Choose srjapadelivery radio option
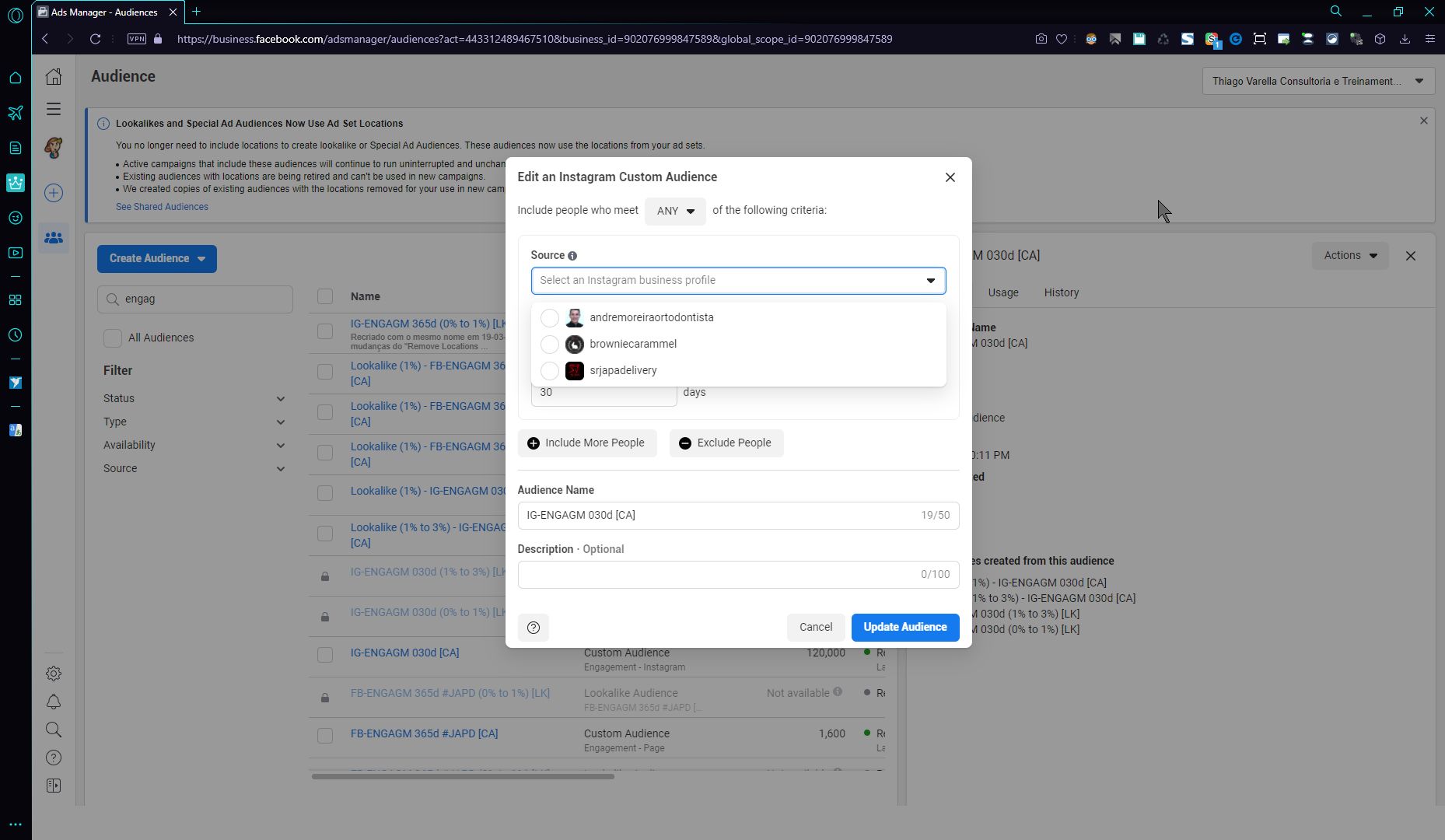 550,371
